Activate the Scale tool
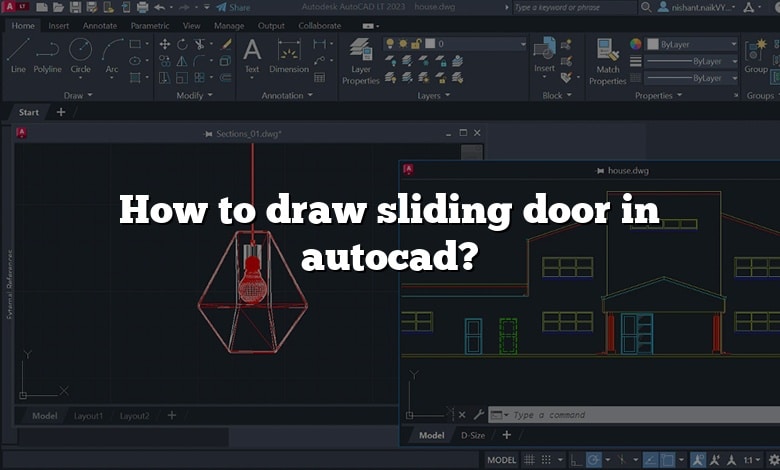The height and width of the screenshot is (470, 780). tap(182, 78)
